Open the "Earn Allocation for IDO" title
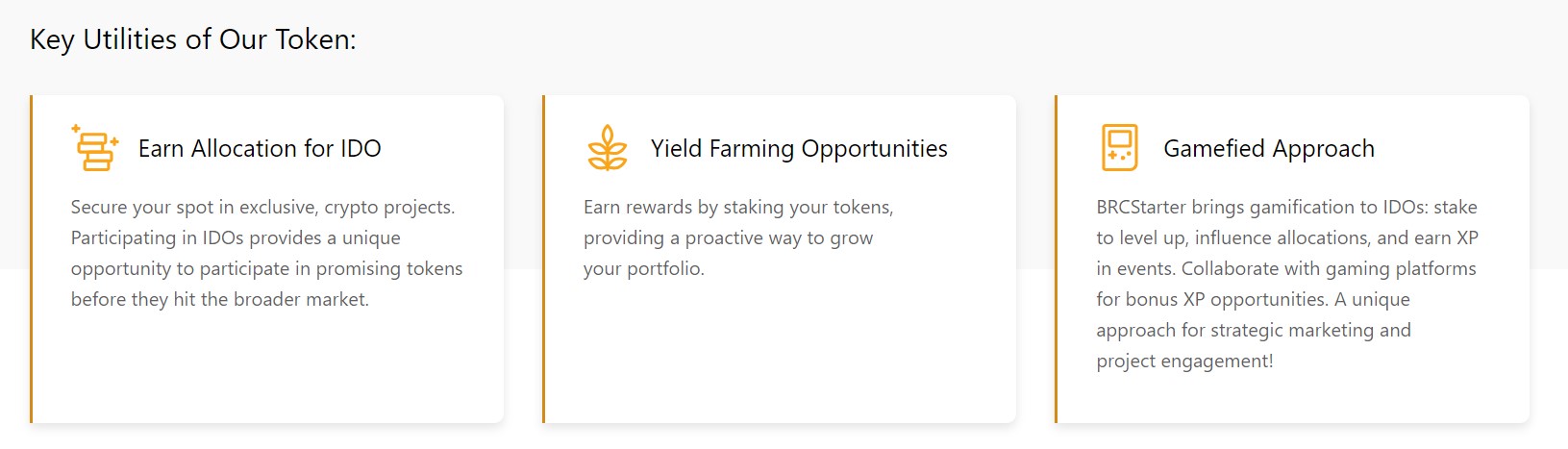 click(260, 149)
